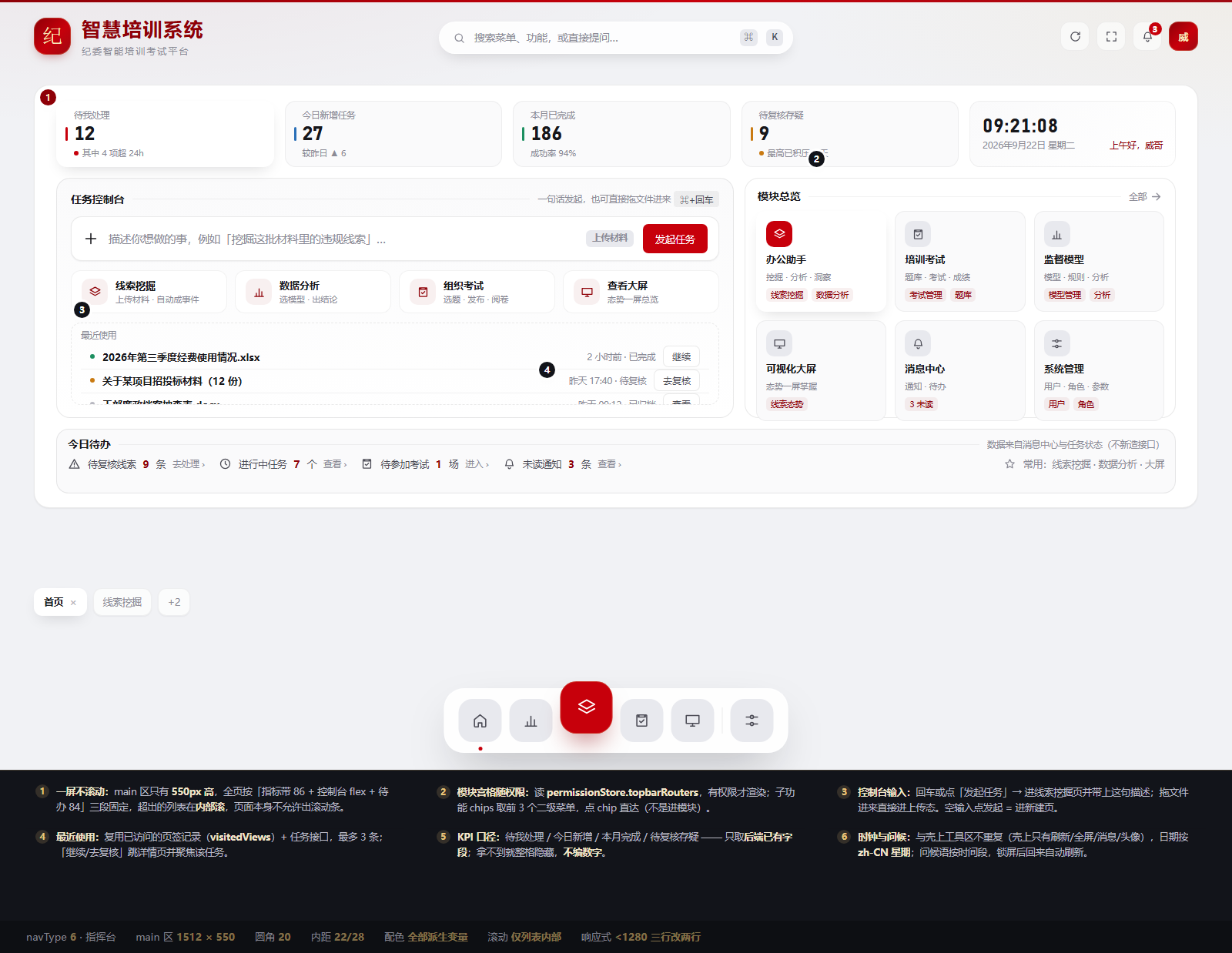Open 待我处理 12 stat card

166,134
